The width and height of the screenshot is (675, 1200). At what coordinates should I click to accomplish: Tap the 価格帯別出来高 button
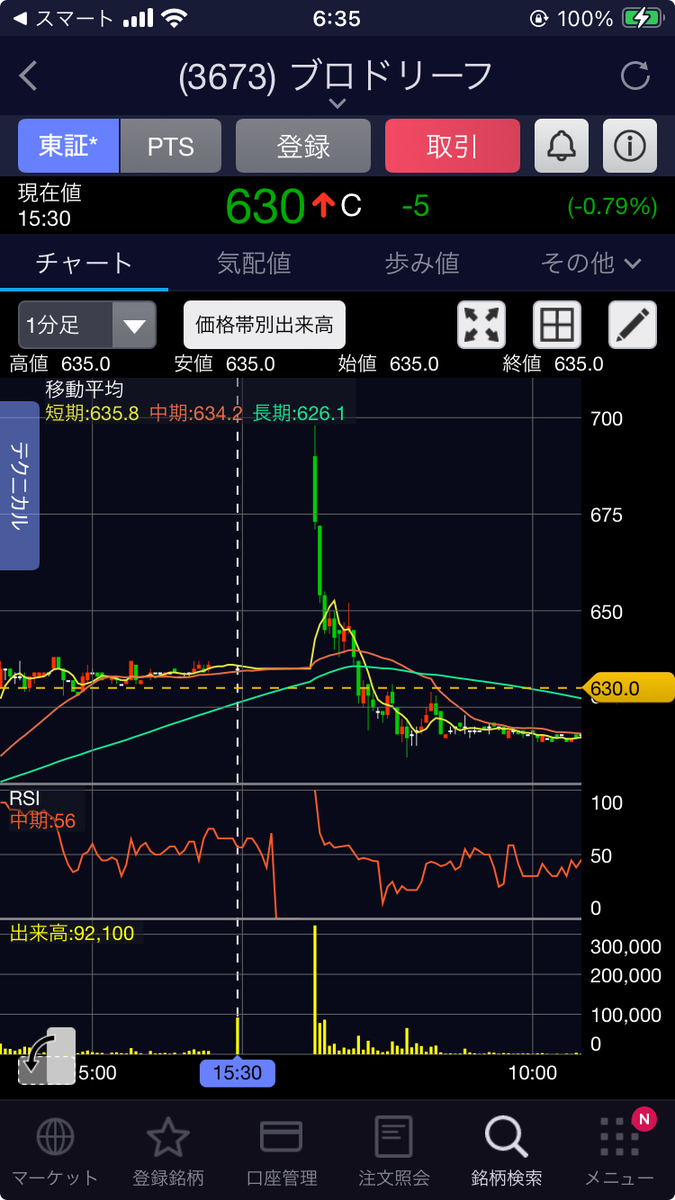[x=264, y=325]
